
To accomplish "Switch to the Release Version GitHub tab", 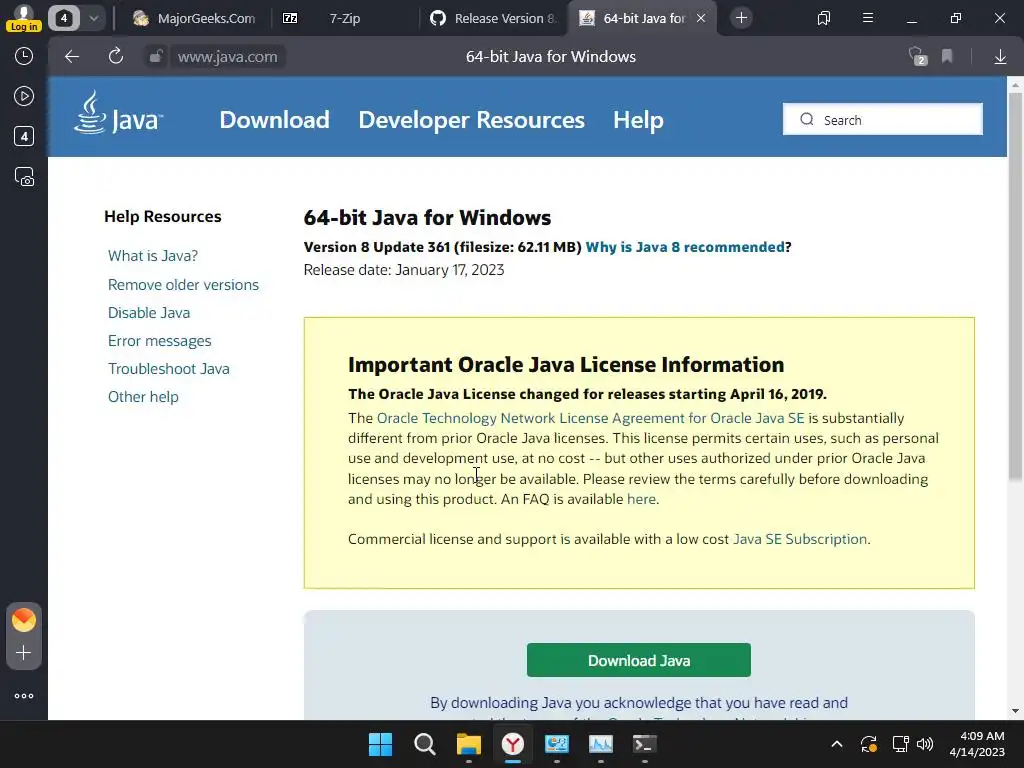I will (x=494, y=18).
